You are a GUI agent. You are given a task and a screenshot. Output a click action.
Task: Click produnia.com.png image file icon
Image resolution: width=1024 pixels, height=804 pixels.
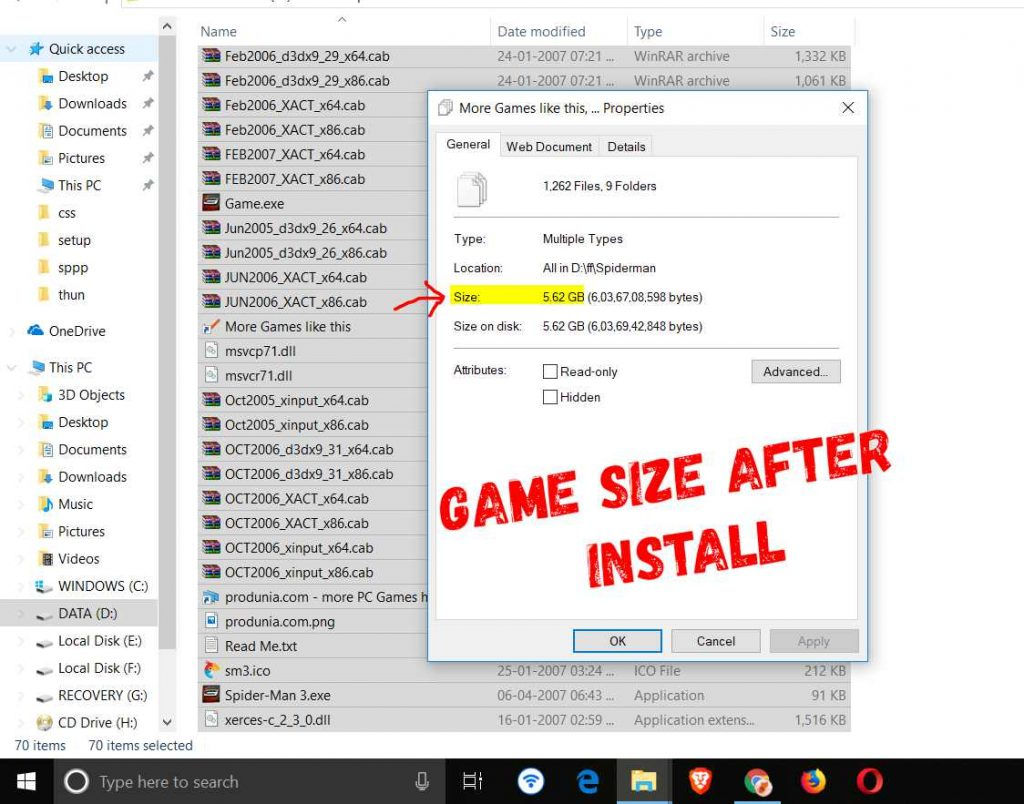(211, 621)
